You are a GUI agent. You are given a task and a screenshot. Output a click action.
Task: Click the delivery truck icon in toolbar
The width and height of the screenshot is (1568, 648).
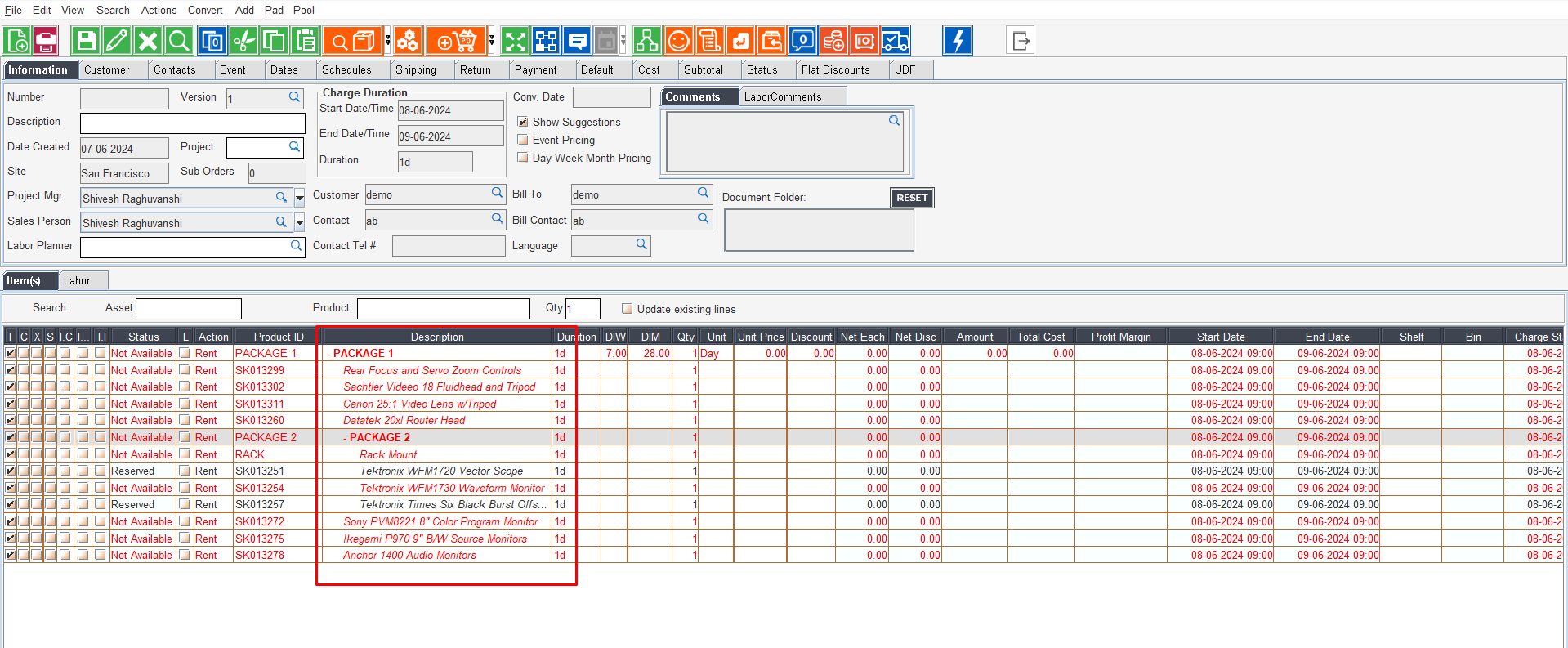896,41
